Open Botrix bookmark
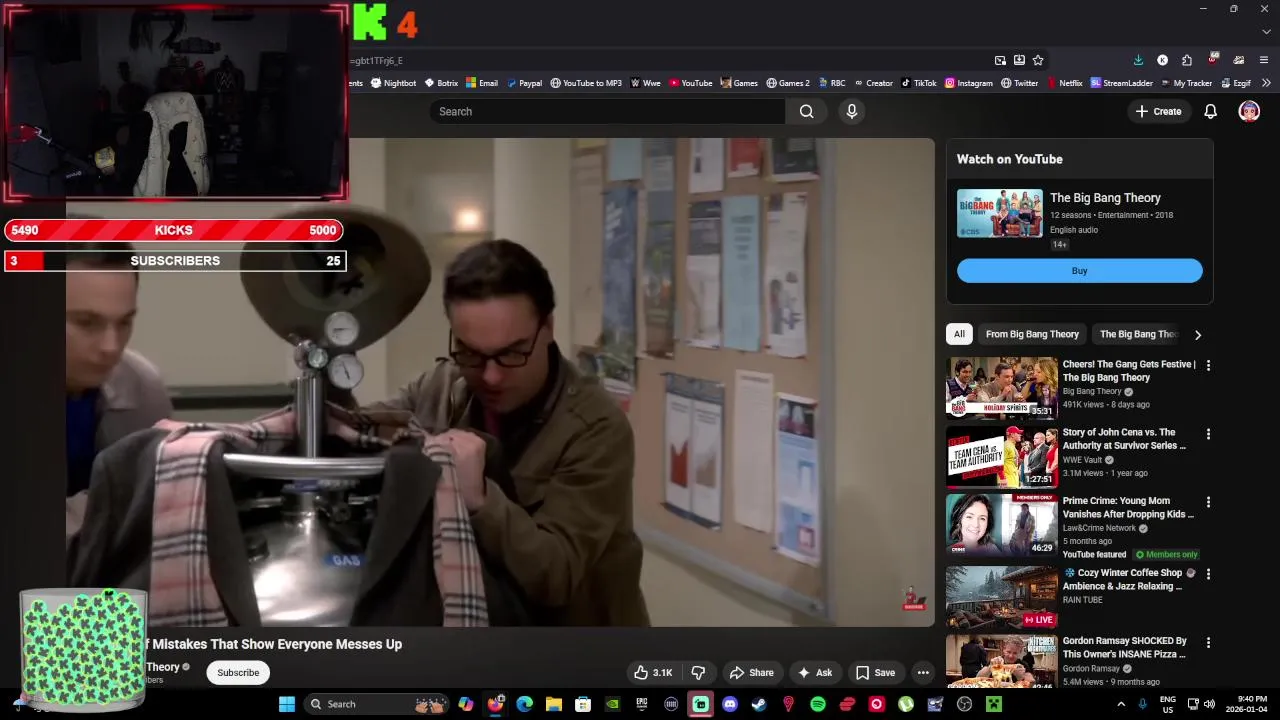 441,83
